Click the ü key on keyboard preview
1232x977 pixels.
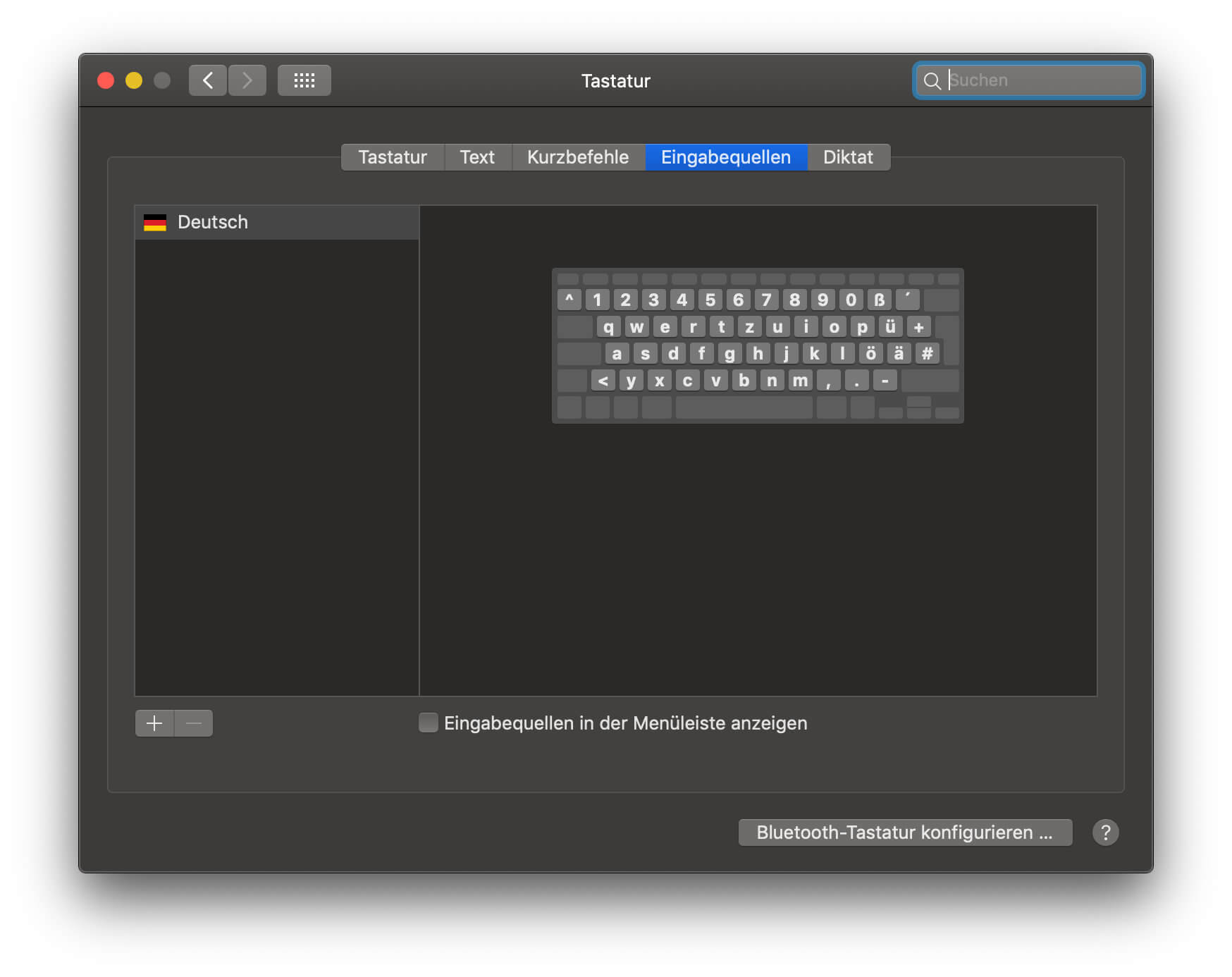(890, 327)
